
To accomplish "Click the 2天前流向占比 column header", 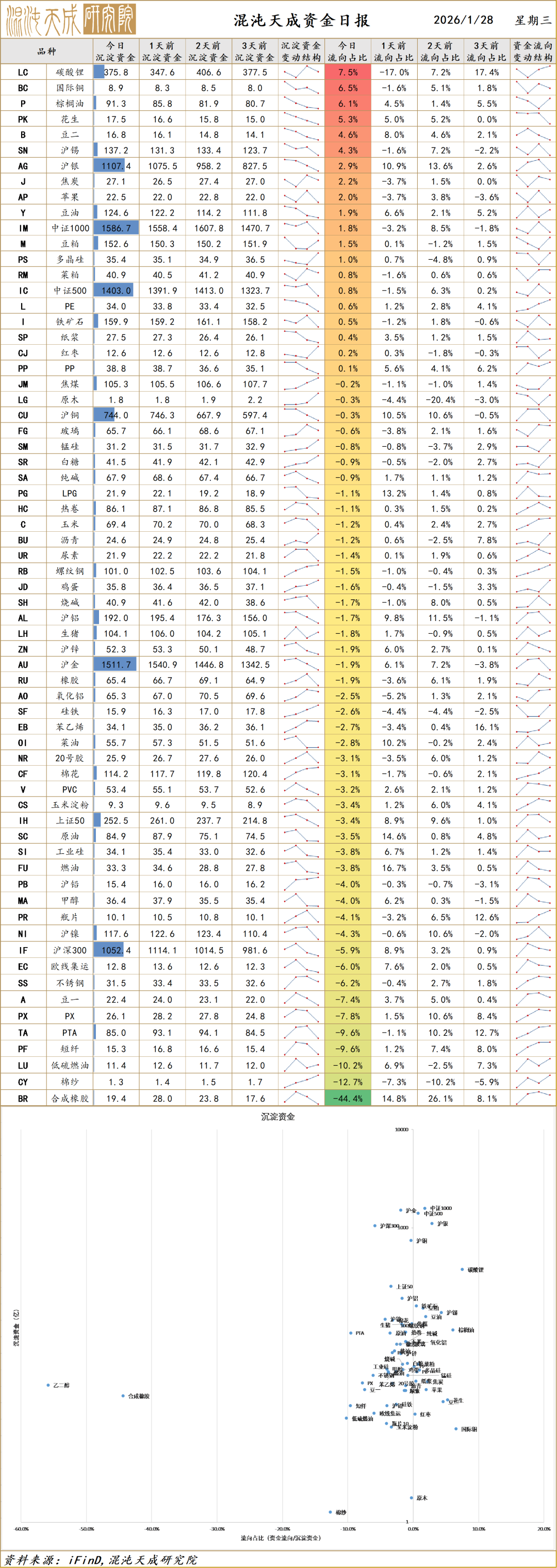I will [x=440, y=52].
